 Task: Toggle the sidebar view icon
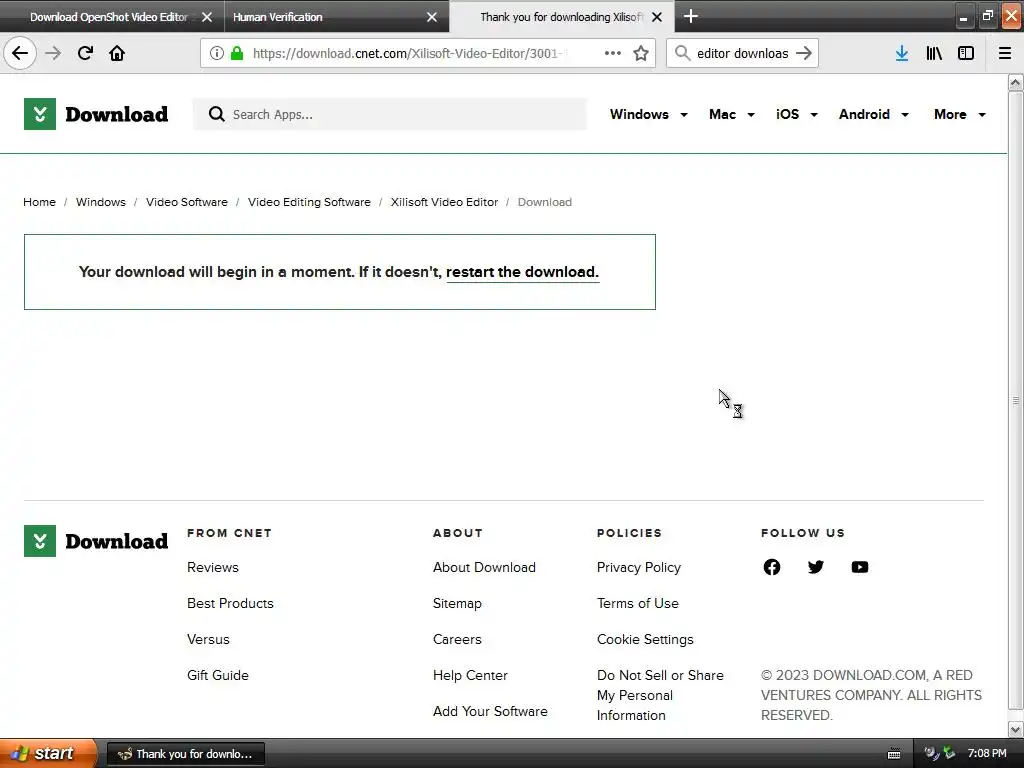coord(966,53)
